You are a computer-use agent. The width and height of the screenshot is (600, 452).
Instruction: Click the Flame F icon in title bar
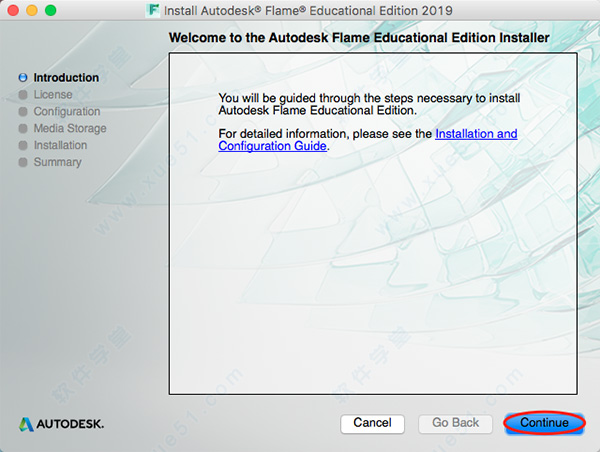pyautogui.click(x=153, y=10)
